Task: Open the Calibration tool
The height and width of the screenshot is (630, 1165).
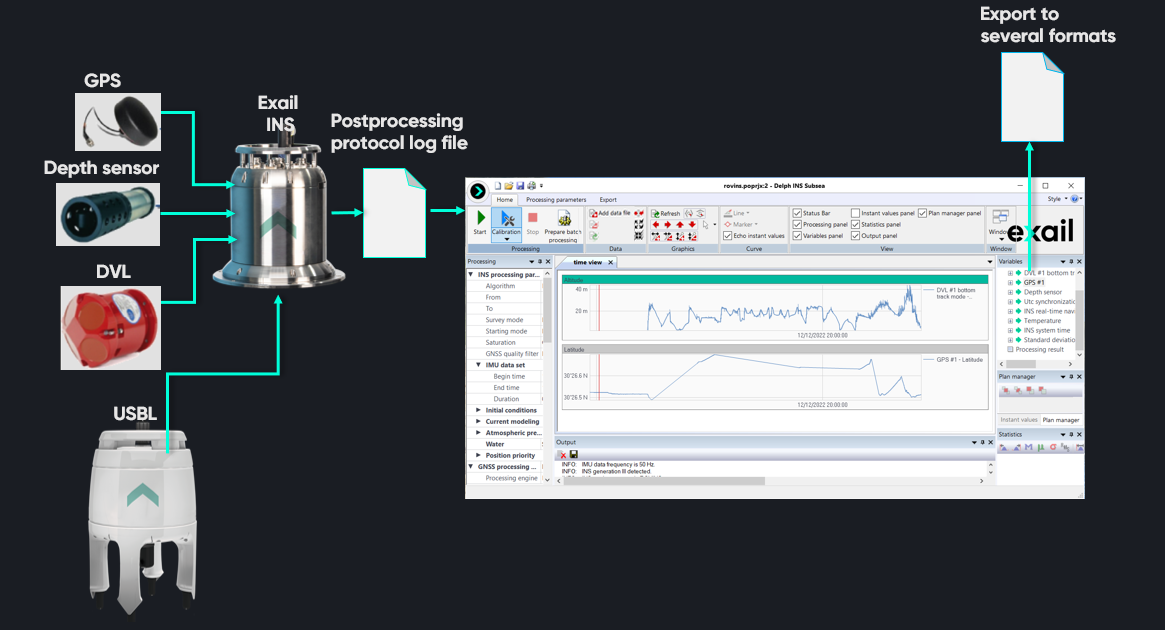Action: [x=507, y=222]
